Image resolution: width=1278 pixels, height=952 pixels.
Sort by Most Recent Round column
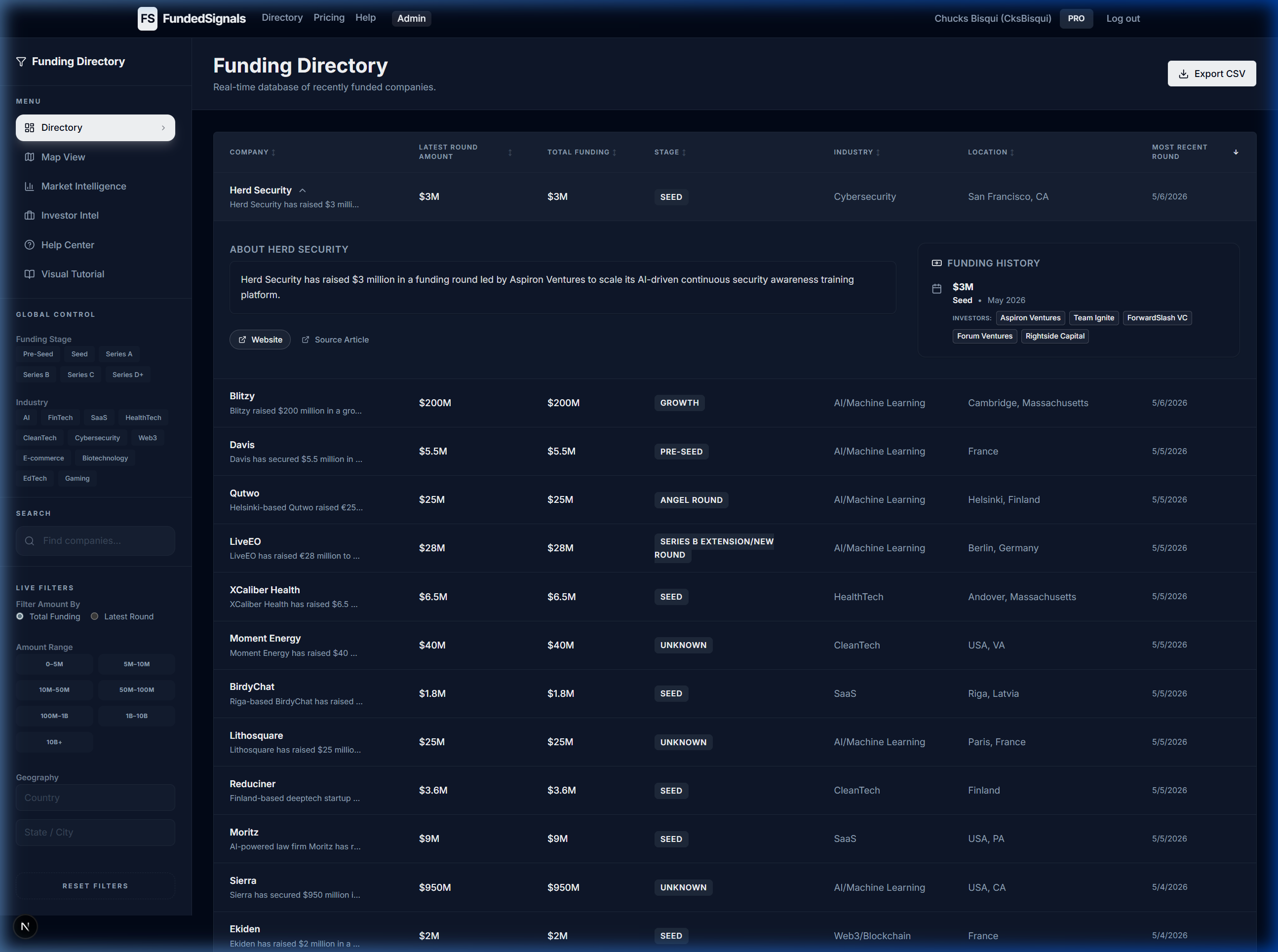[x=1195, y=152]
